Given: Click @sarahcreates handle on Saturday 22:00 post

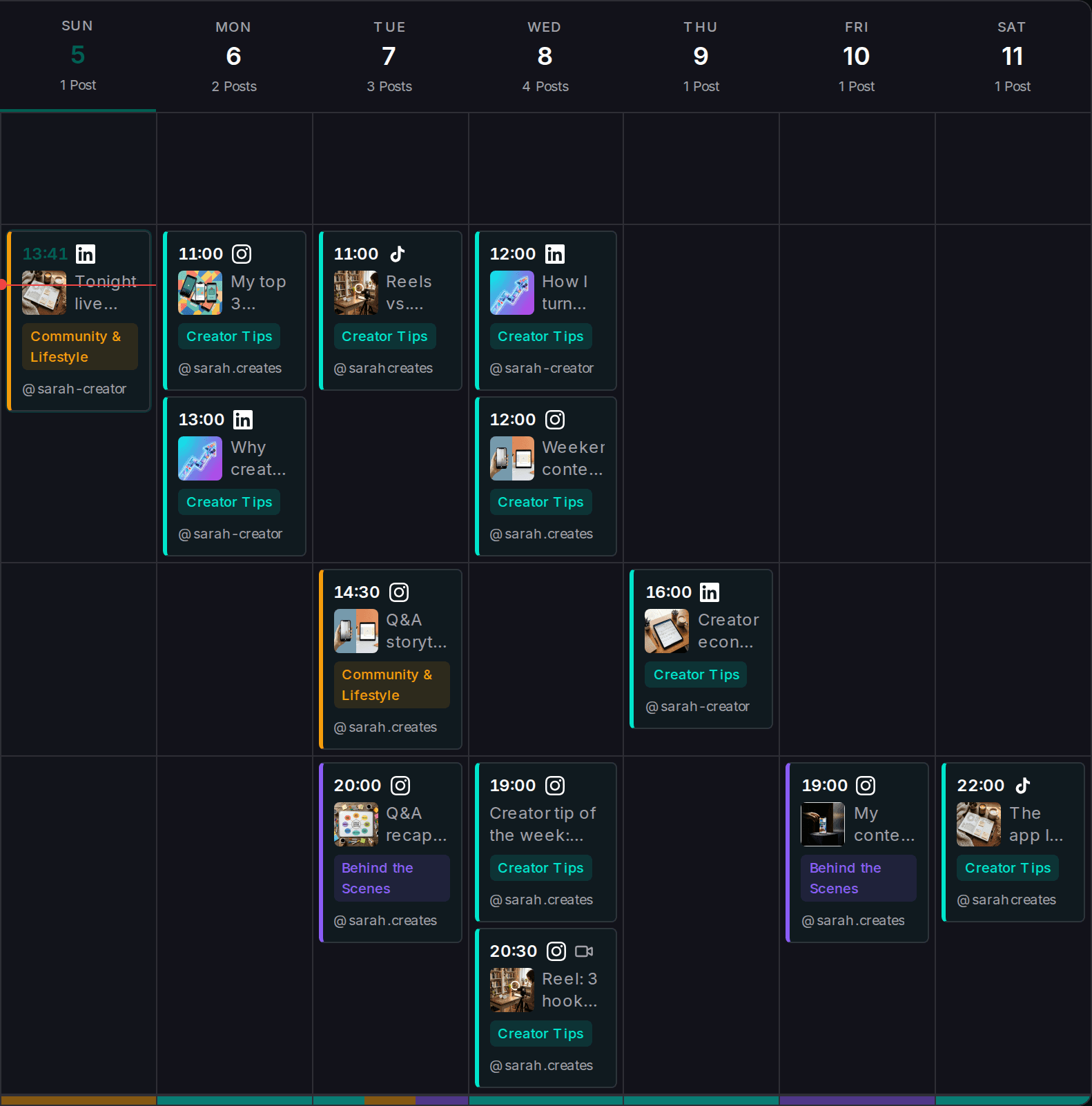Looking at the screenshot, I should click(x=1006, y=900).
